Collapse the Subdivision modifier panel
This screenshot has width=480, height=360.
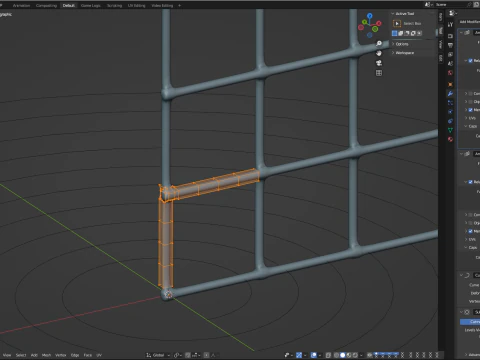pos(462,312)
